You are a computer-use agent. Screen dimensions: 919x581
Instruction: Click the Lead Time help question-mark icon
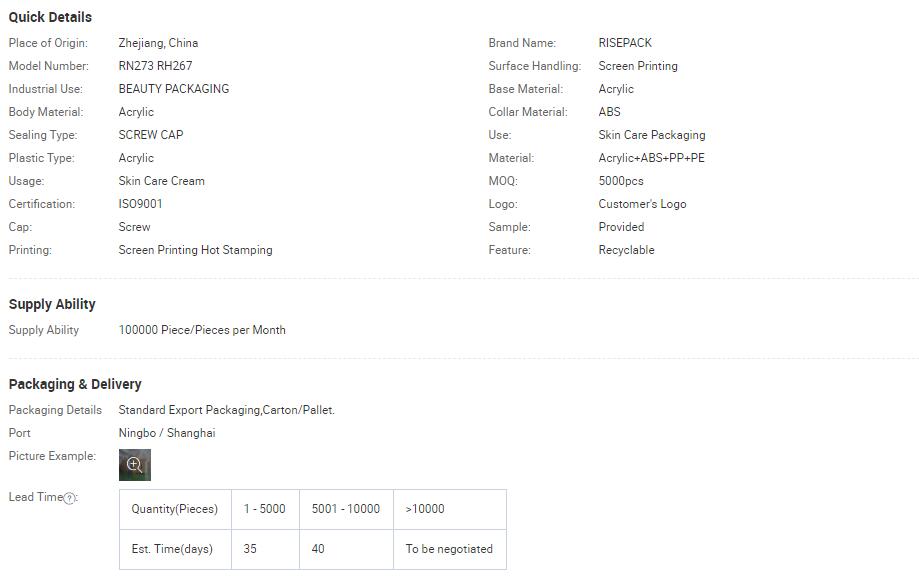click(x=69, y=498)
